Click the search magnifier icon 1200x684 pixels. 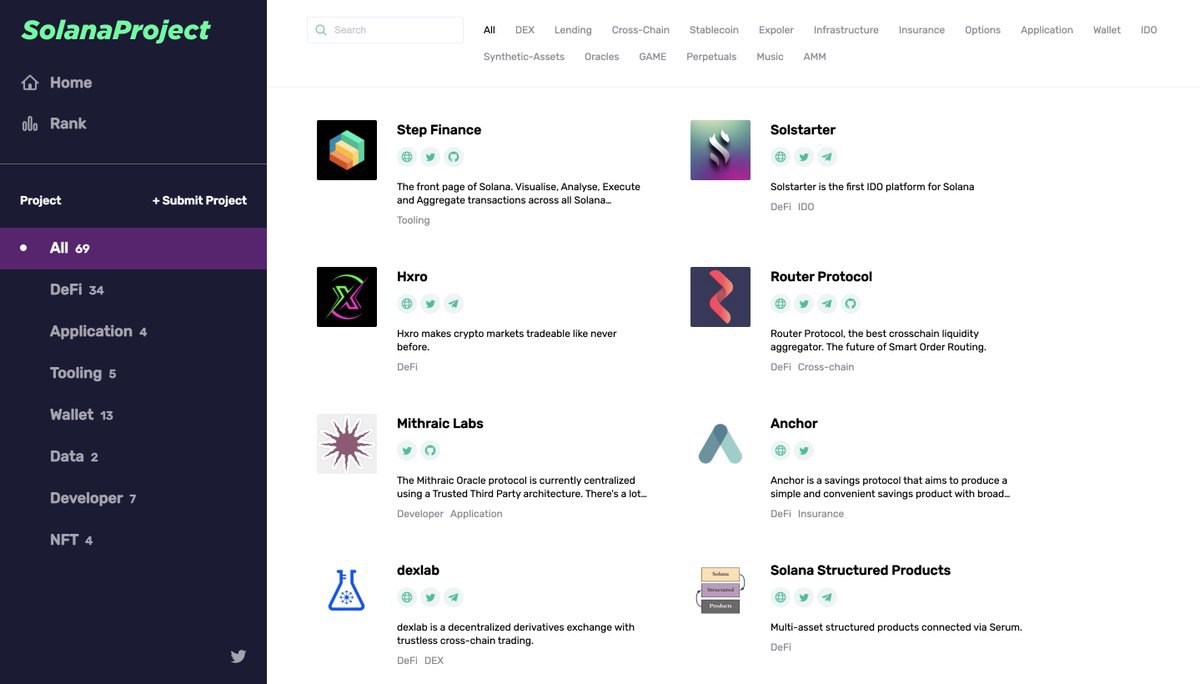321,30
